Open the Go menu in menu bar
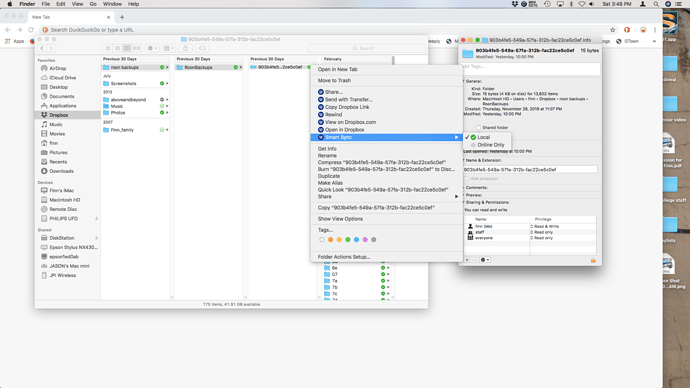Viewport: 690px width, 388px height. 93,4
